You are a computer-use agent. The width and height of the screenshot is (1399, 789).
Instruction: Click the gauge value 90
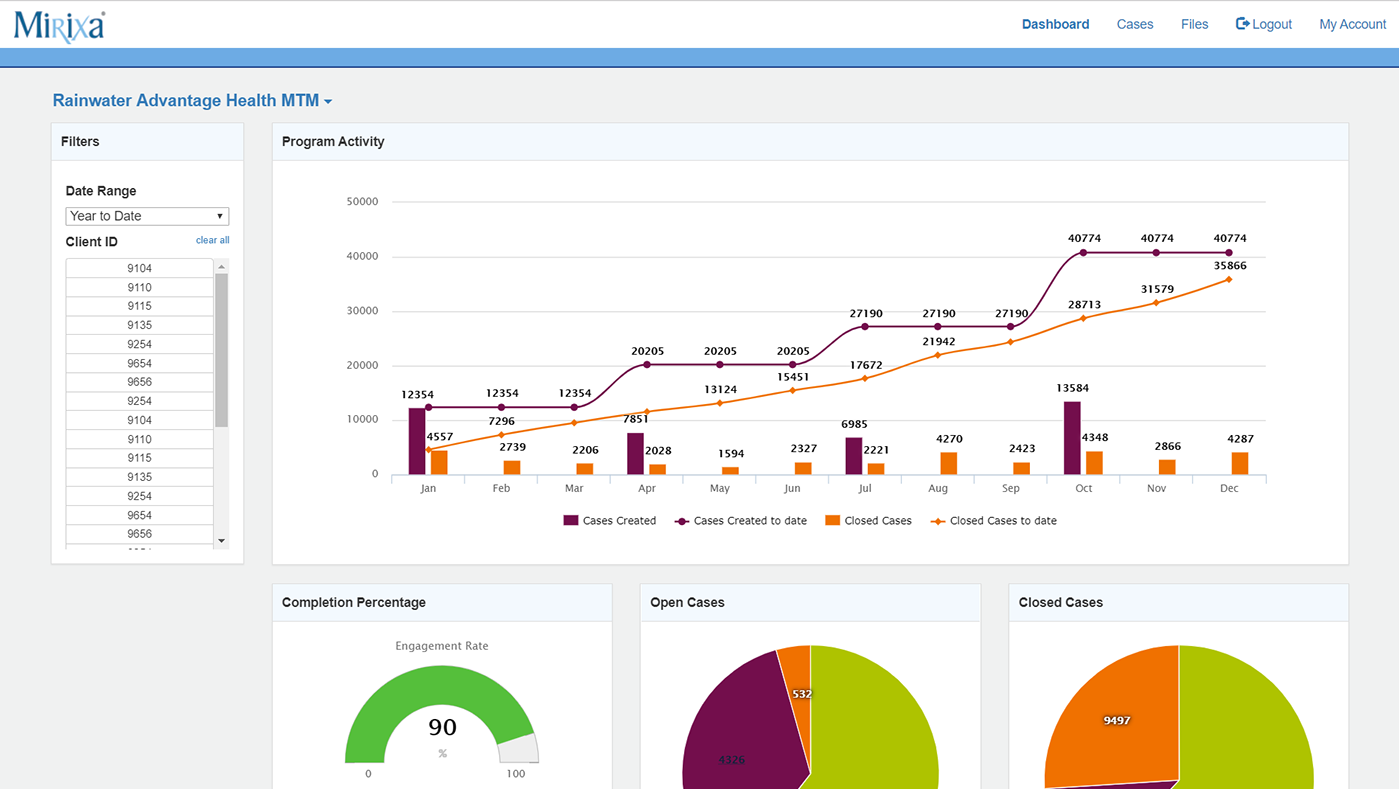(x=442, y=727)
